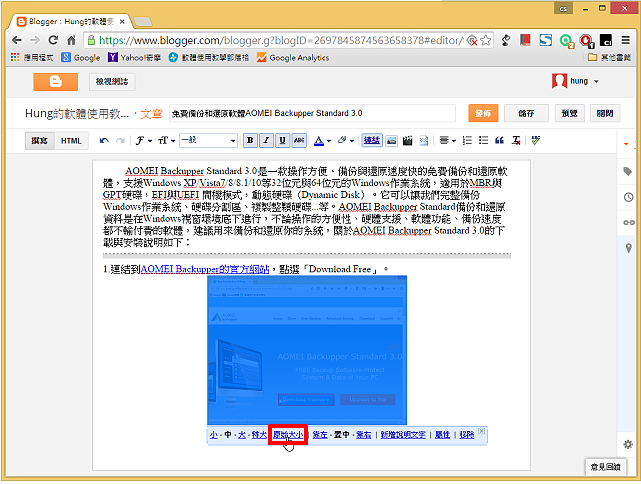Click the remove image (移除) link
The height and width of the screenshot is (484, 641).
[x=467, y=435]
